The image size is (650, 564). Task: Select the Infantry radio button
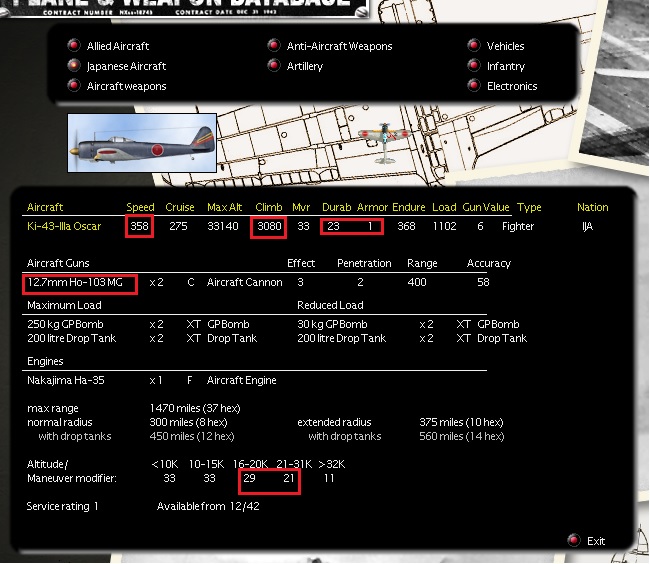[x=474, y=65]
